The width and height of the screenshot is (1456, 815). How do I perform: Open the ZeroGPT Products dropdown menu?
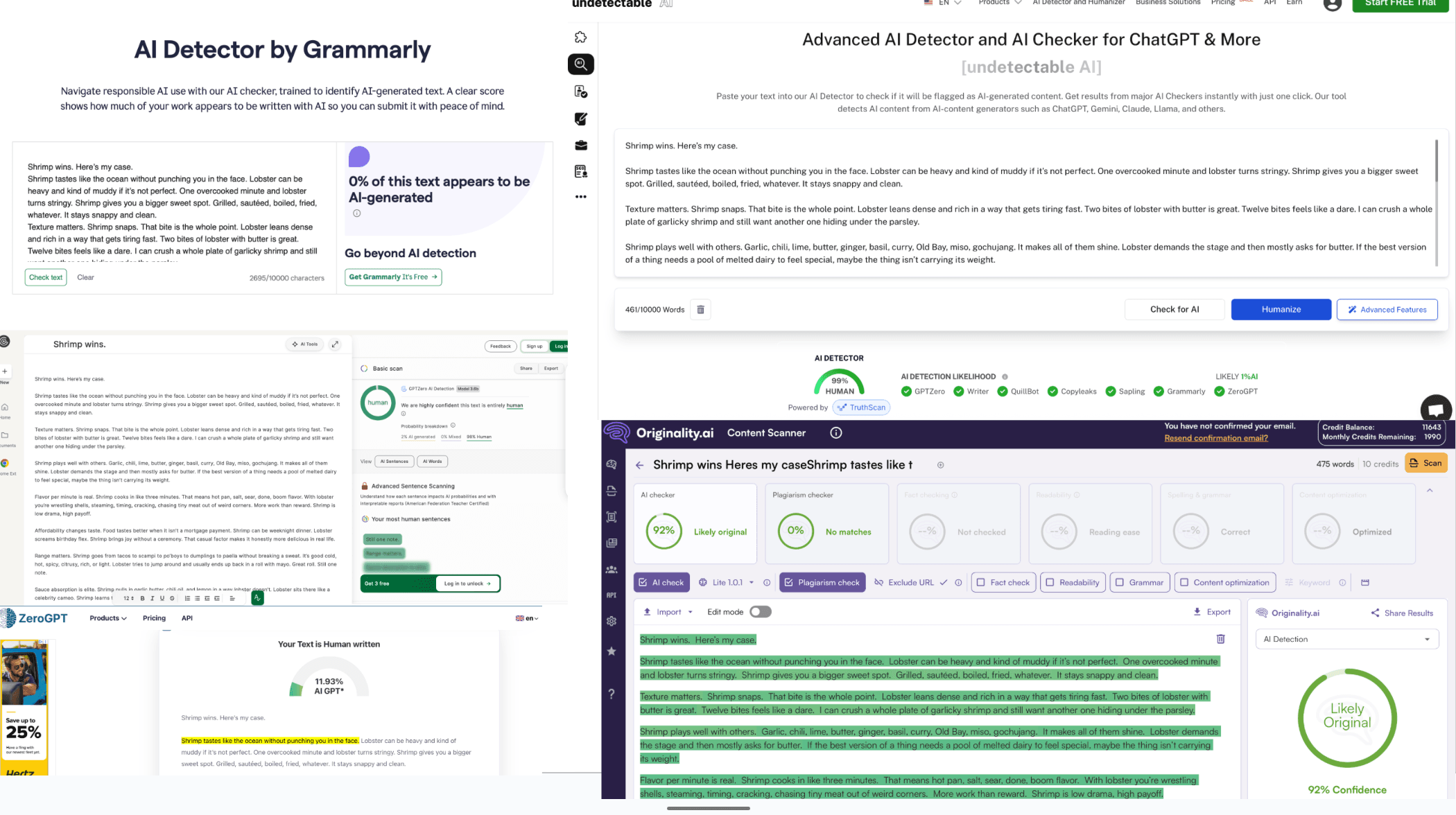(x=107, y=618)
